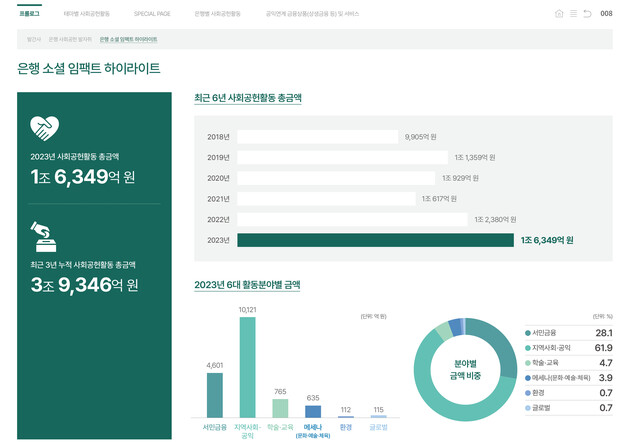Screen dimensions: 640x442
Task: Select heading 2023년 6대 활동분야별 금액
Action: pos(247,285)
